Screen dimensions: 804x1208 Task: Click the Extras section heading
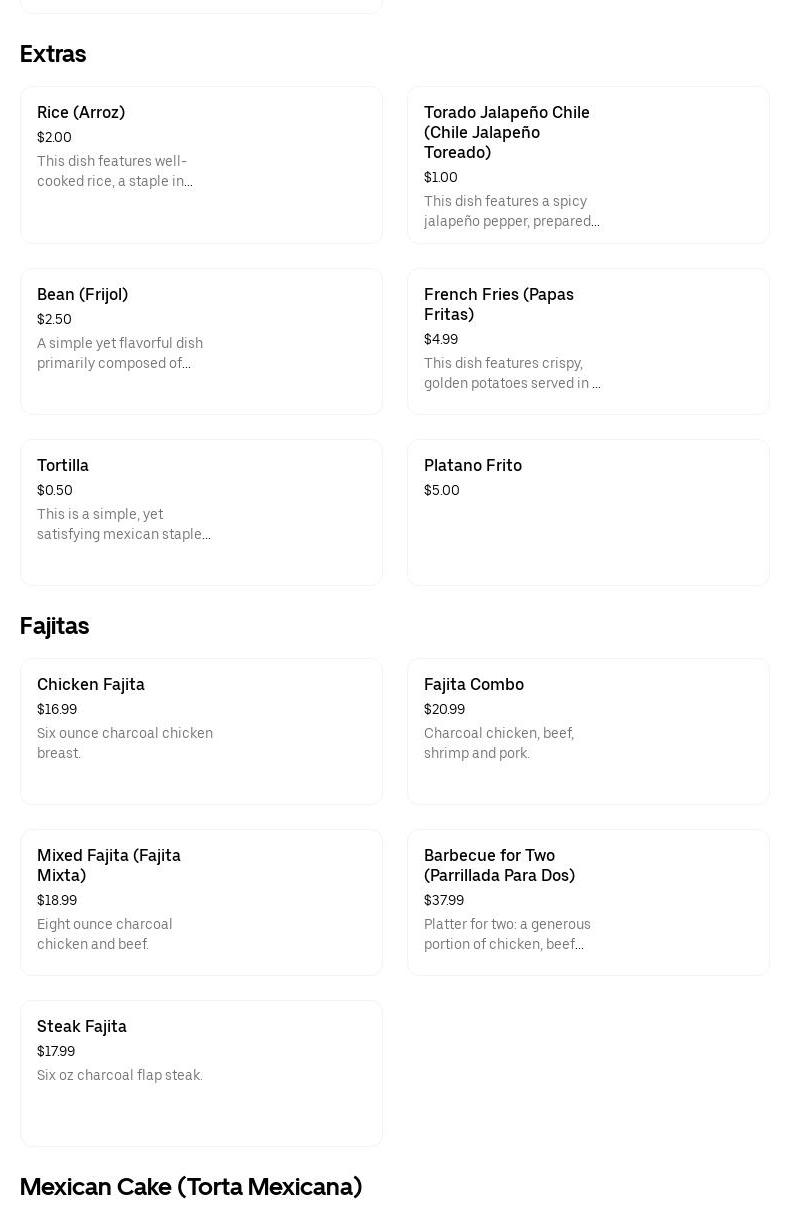click(x=53, y=54)
